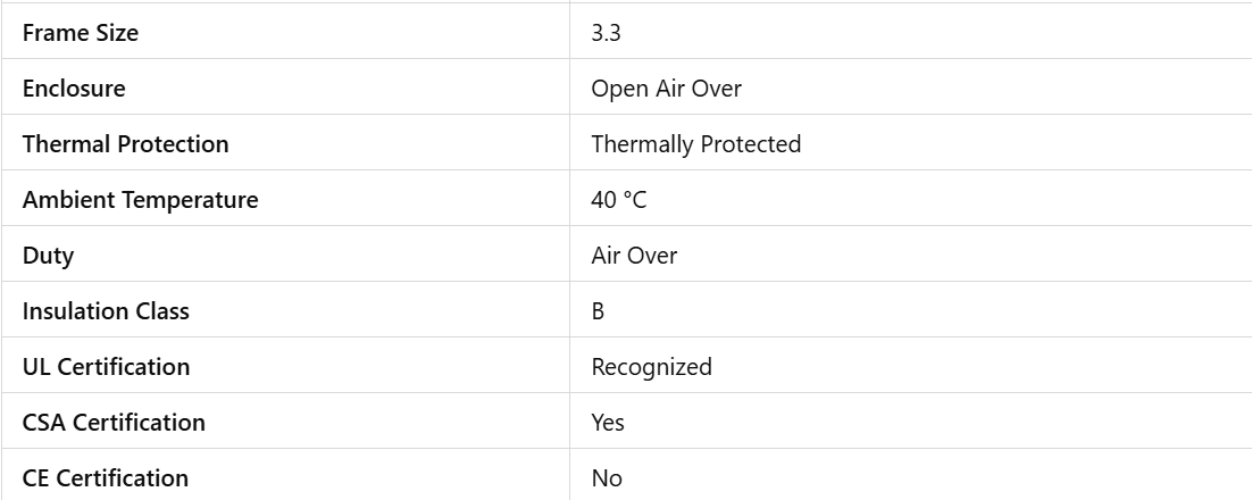Viewport: 1252px width, 500px height.
Task: Click the UL Certification label
Action: [x=105, y=367]
